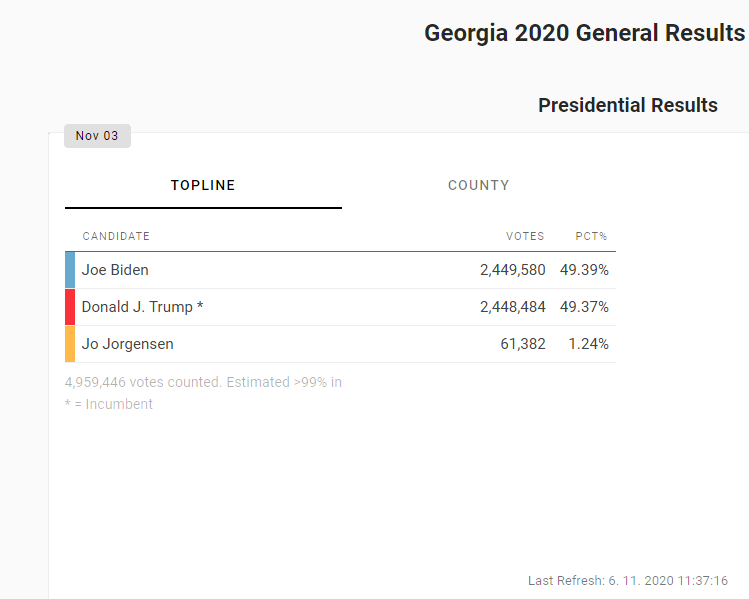Click the votes counted summary text

click(203, 382)
